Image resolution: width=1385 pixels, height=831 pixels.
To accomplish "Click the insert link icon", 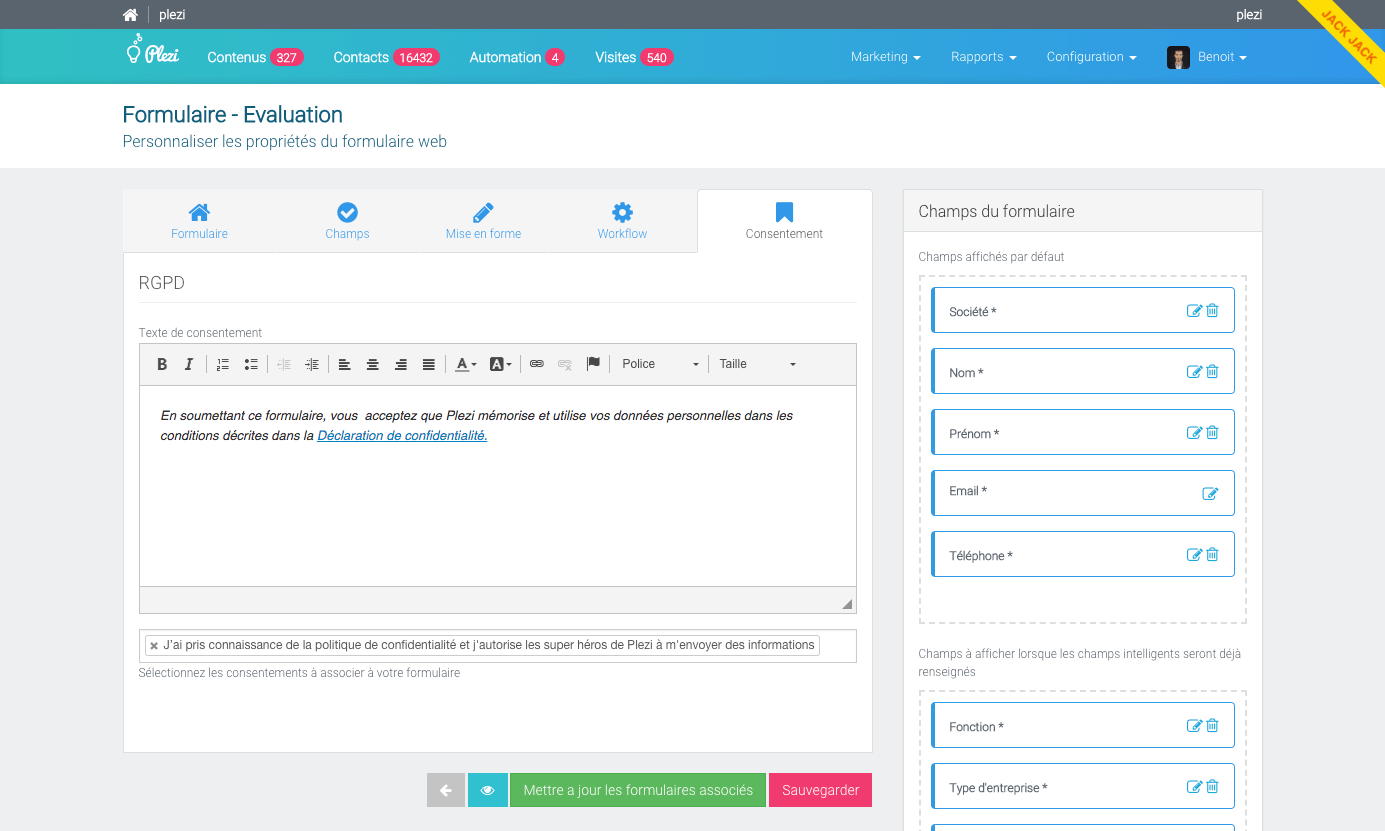I will [537, 364].
